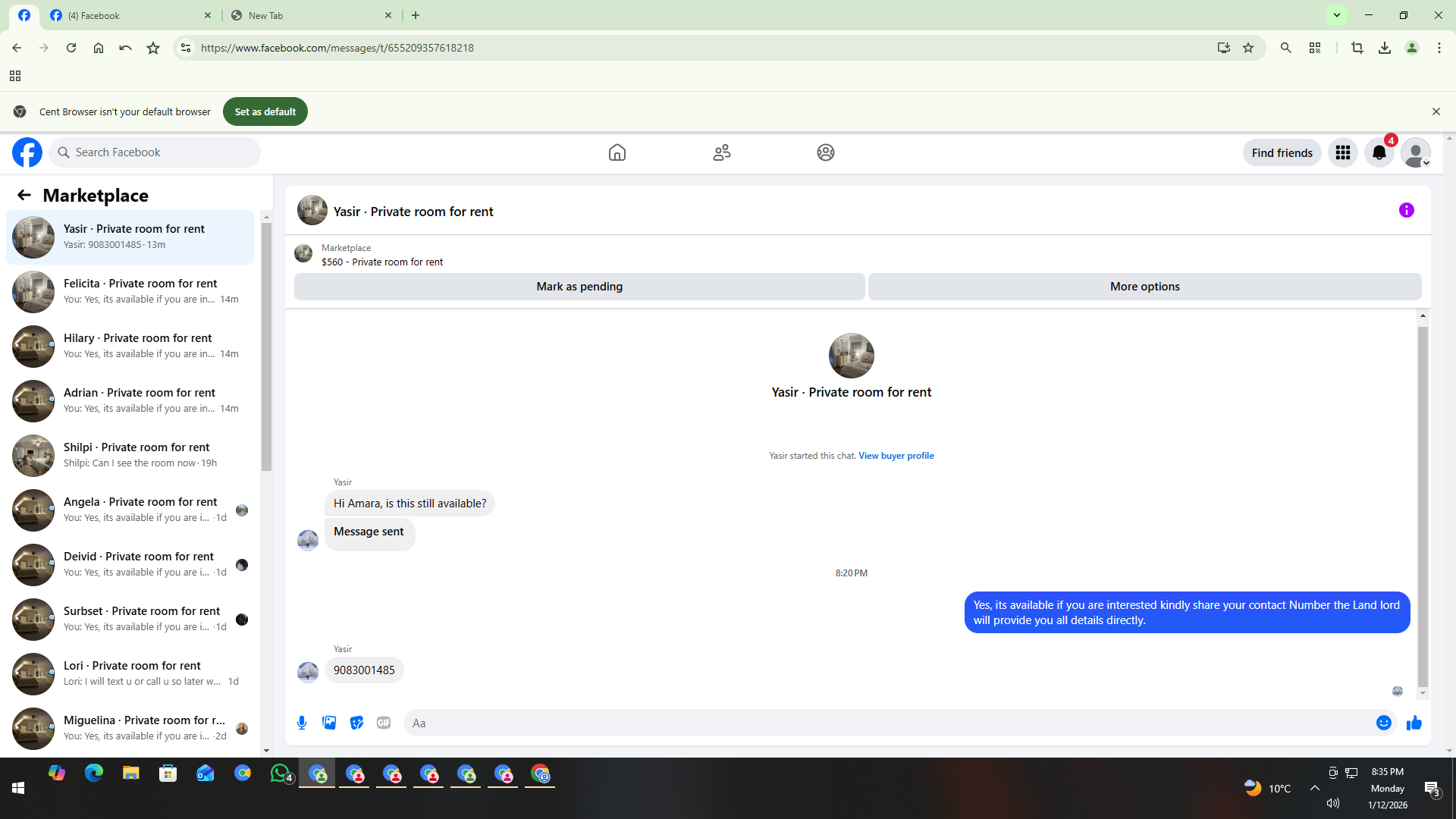This screenshot has width=1456, height=819.
Task: Show hidden system tray icons
Action: coord(1314,788)
